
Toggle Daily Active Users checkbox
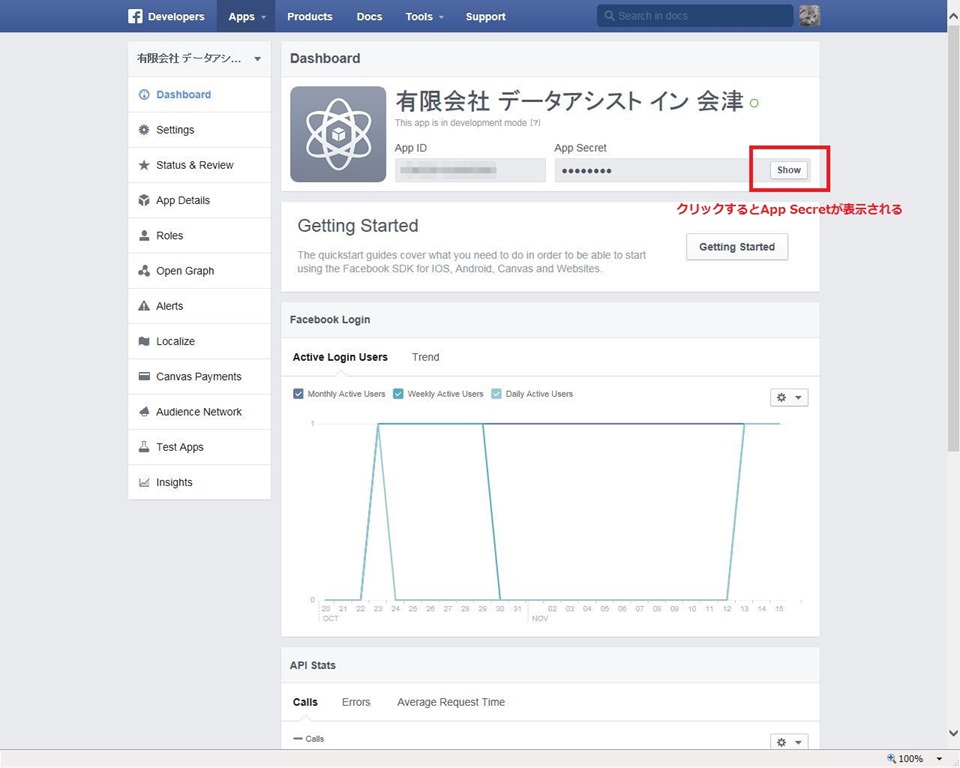pyautogui.click(x=496, y=394)
